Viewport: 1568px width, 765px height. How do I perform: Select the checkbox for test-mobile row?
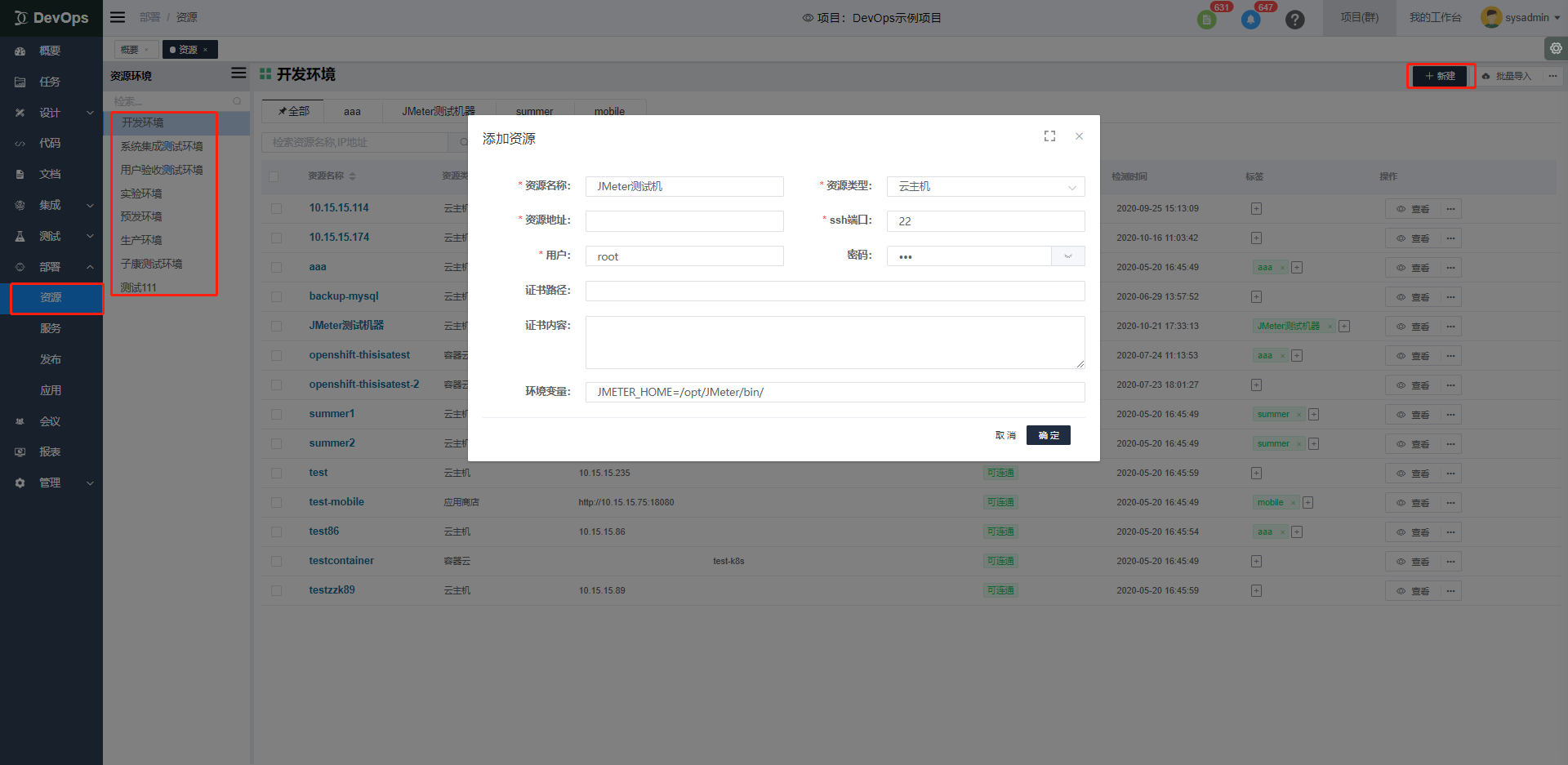276,503
